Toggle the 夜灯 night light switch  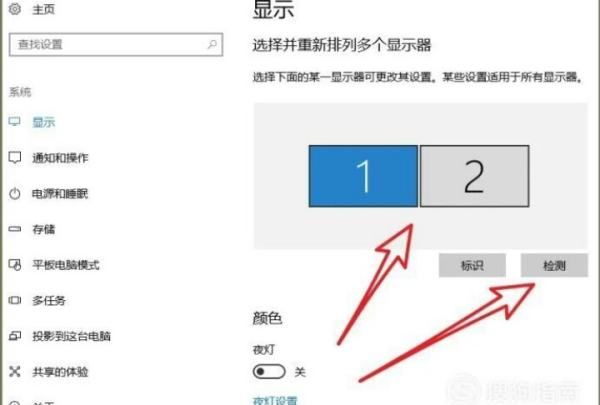269,372
